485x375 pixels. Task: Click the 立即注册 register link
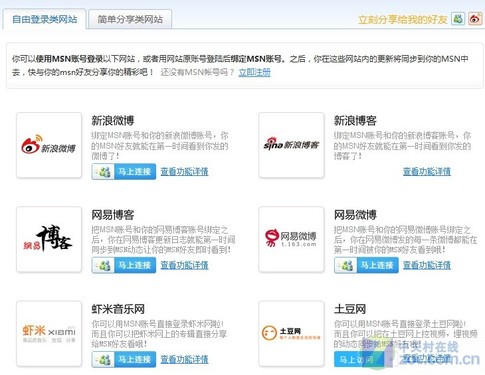click(254, 72)
